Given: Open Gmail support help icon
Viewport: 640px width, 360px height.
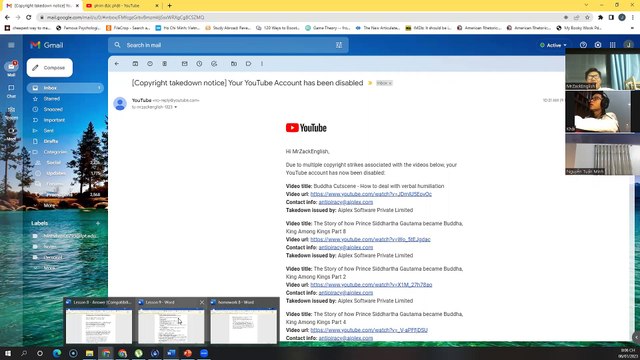Looking at the screenshot, I should pyautogui.click(x=583, y=45).
